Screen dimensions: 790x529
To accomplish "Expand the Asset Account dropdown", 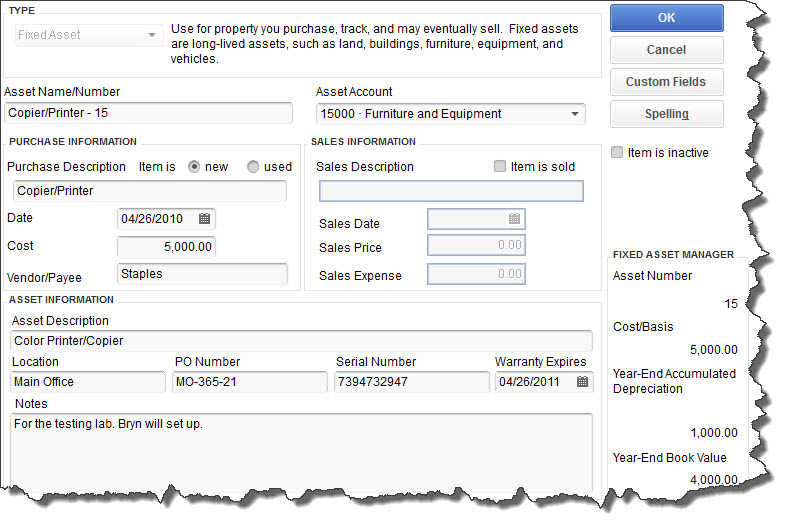I will (x=575, y=114).
